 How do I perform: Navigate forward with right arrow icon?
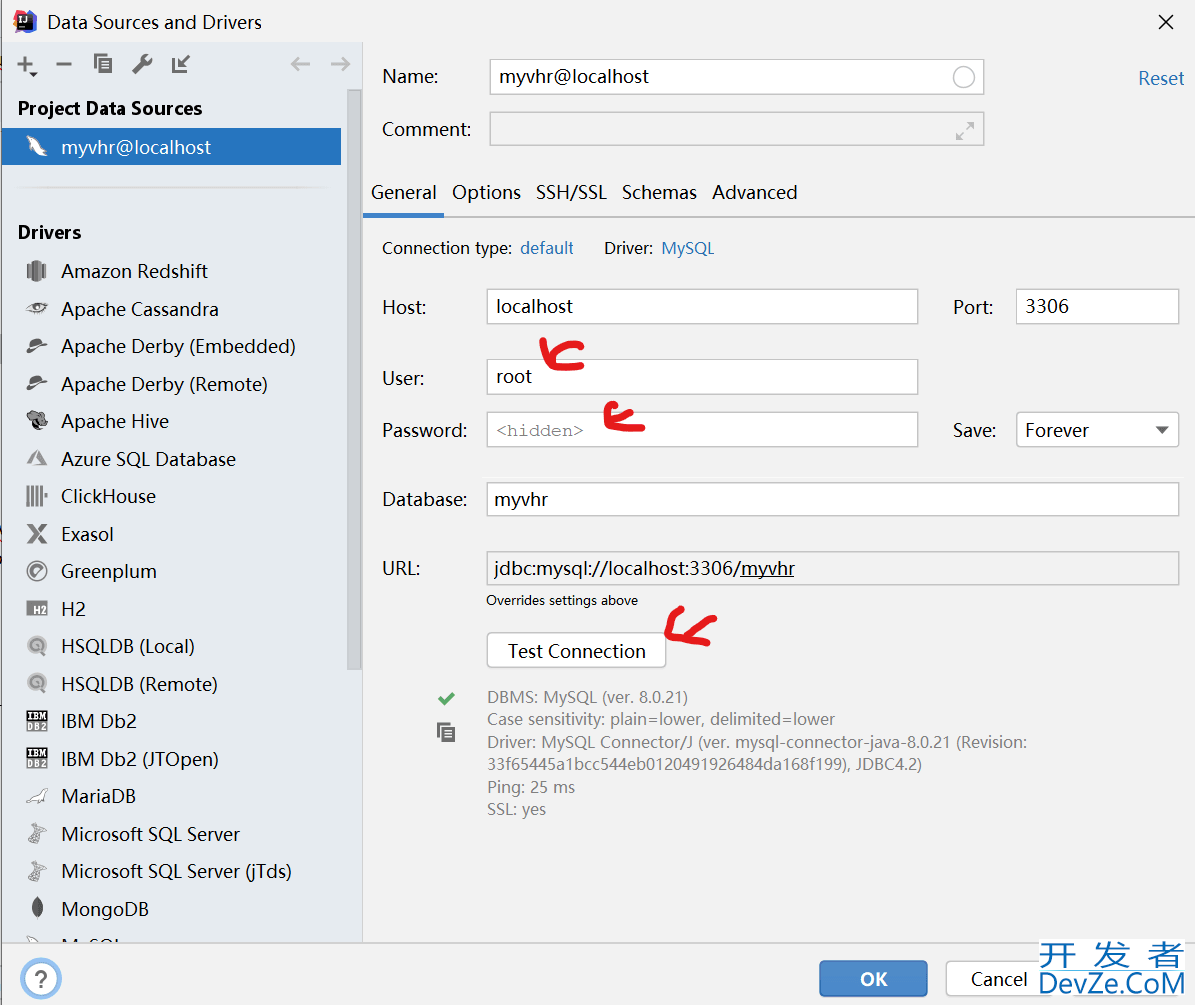[340, 64]
